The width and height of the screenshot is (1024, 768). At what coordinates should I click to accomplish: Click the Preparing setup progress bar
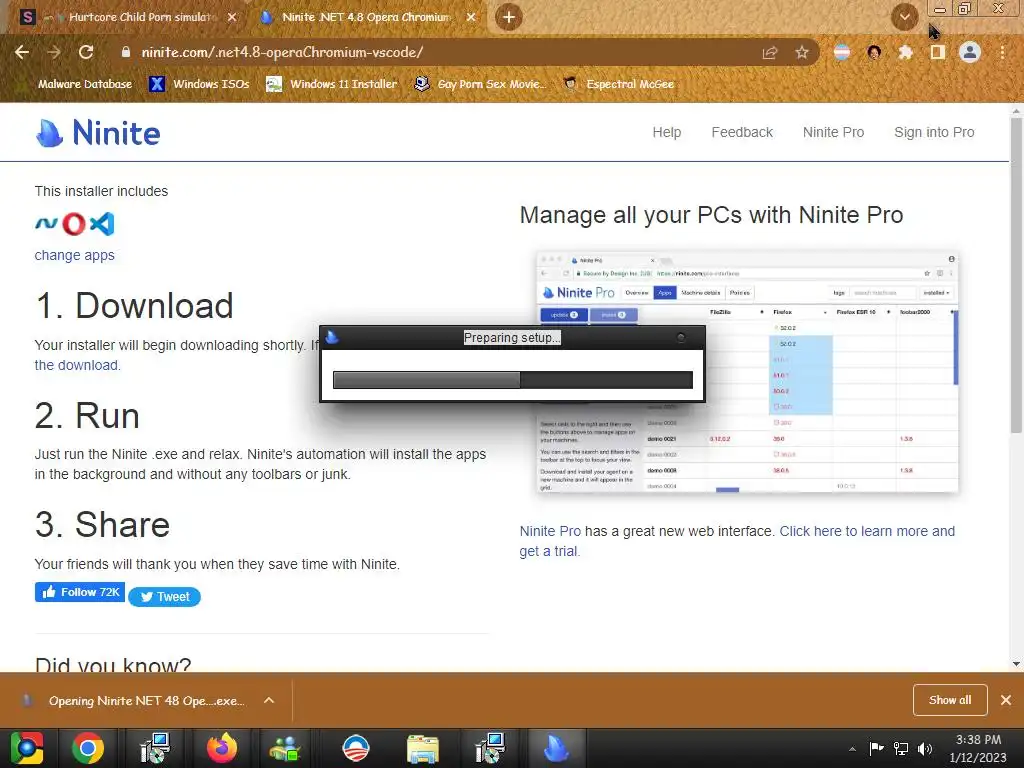(513, 380)
